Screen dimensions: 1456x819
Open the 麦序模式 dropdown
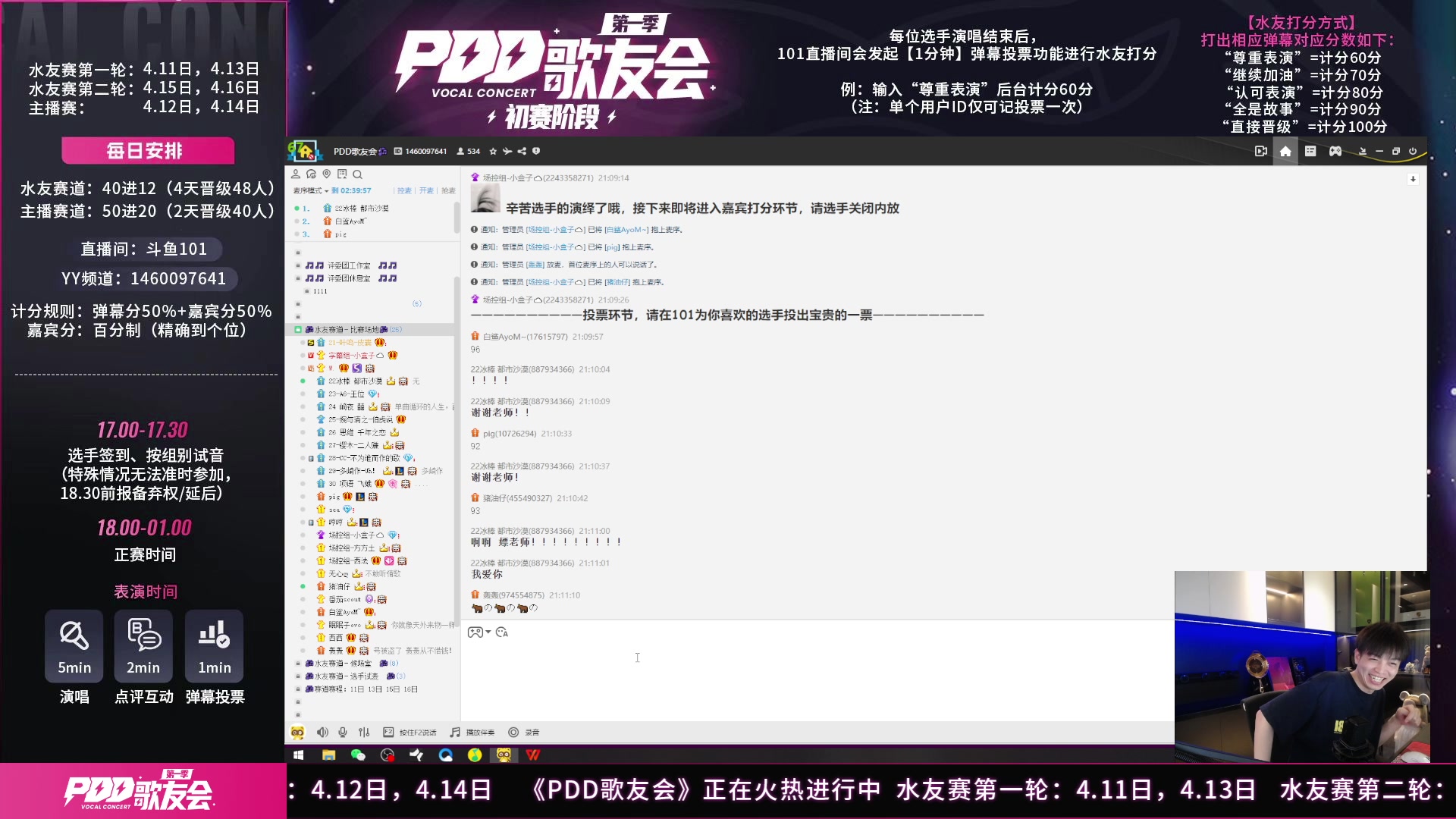pyautogui.click(x=311, y=191)
